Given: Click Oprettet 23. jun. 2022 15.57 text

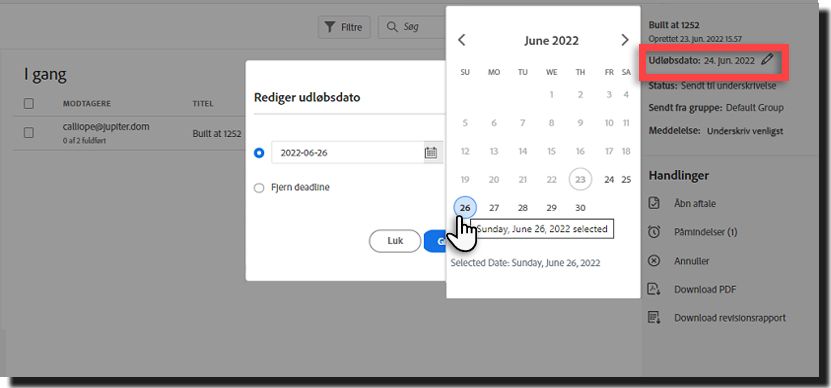Looking at the screenshot, I should click(695, 39).
